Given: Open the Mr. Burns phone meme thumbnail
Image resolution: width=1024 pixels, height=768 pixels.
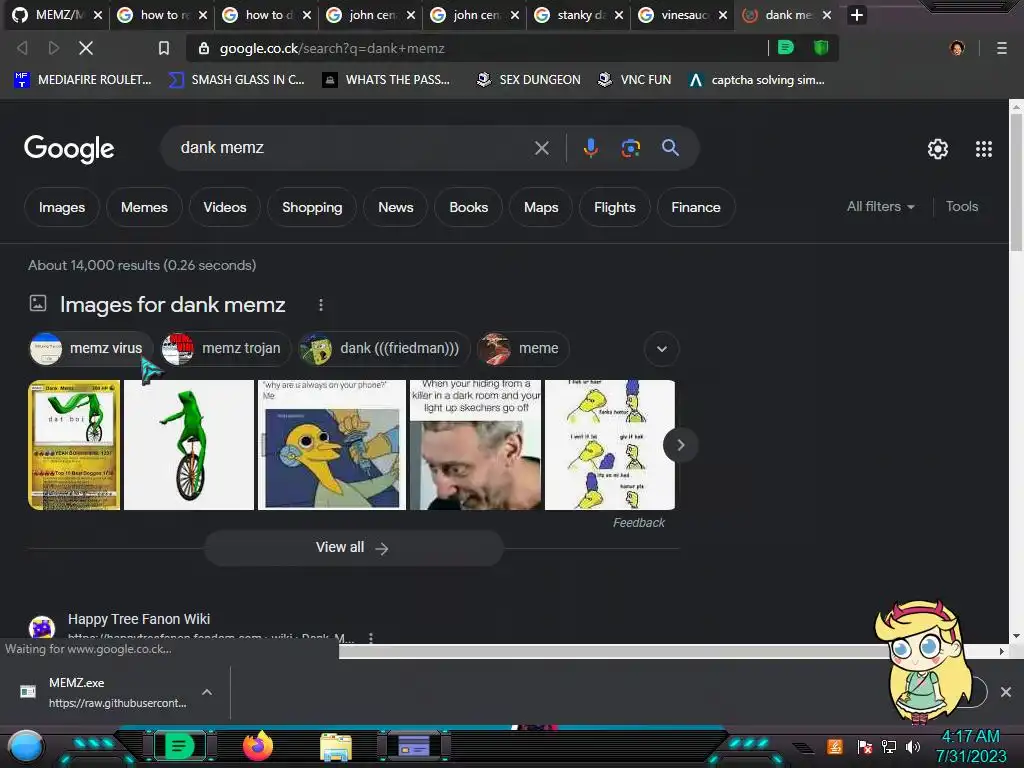Looking at the screenshot, I should [x=332, y=445].
